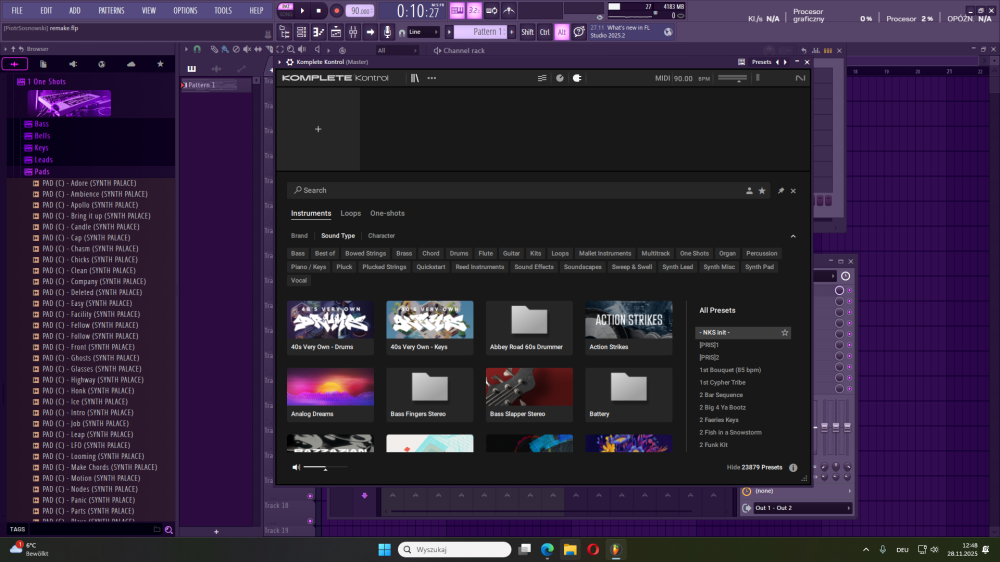Select the Character filter

click(381, 236)
